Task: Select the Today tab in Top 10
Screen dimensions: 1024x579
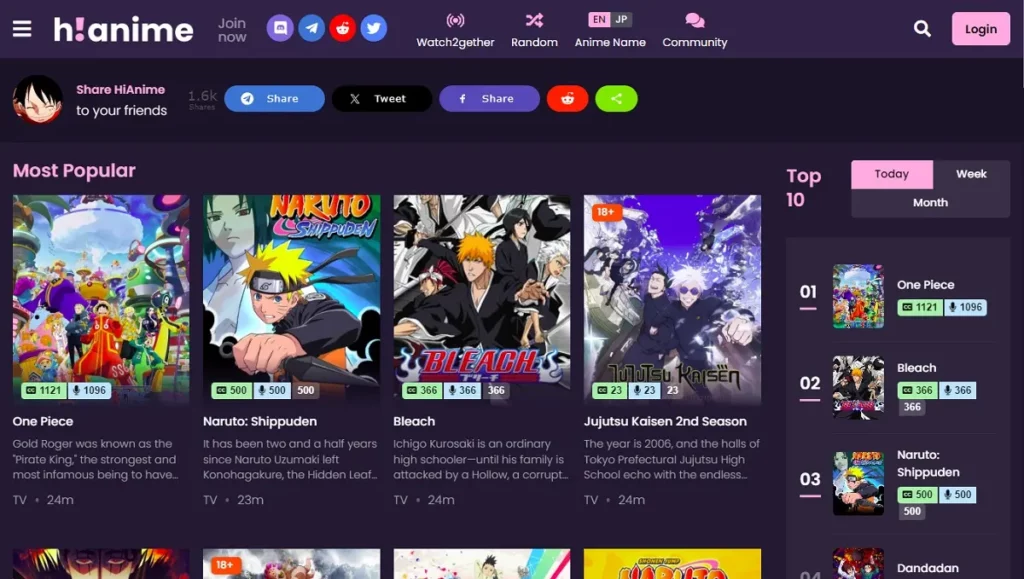Action: point(891,174)
